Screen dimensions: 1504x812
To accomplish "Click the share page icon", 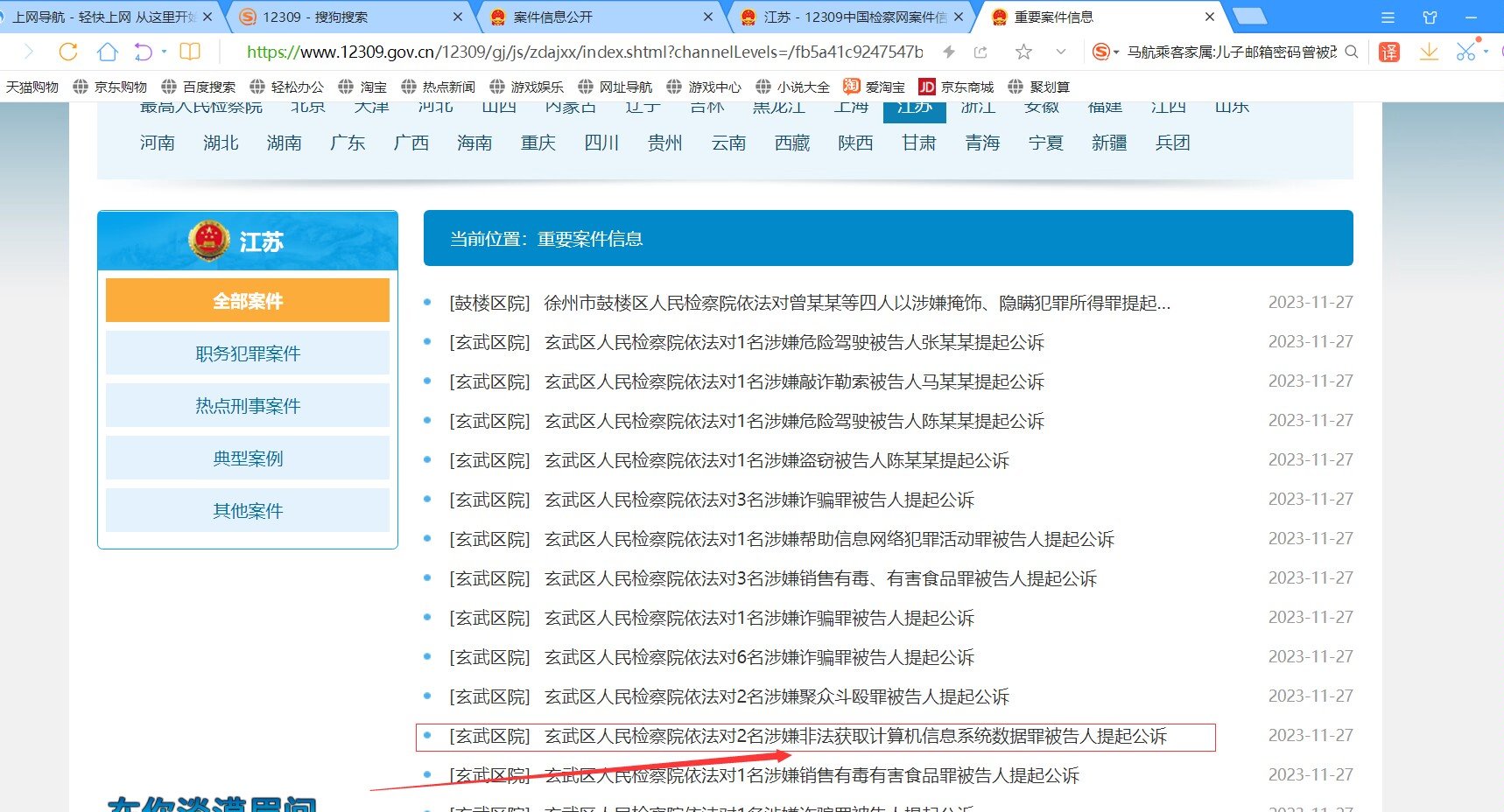I will click(x=980, y=52).
